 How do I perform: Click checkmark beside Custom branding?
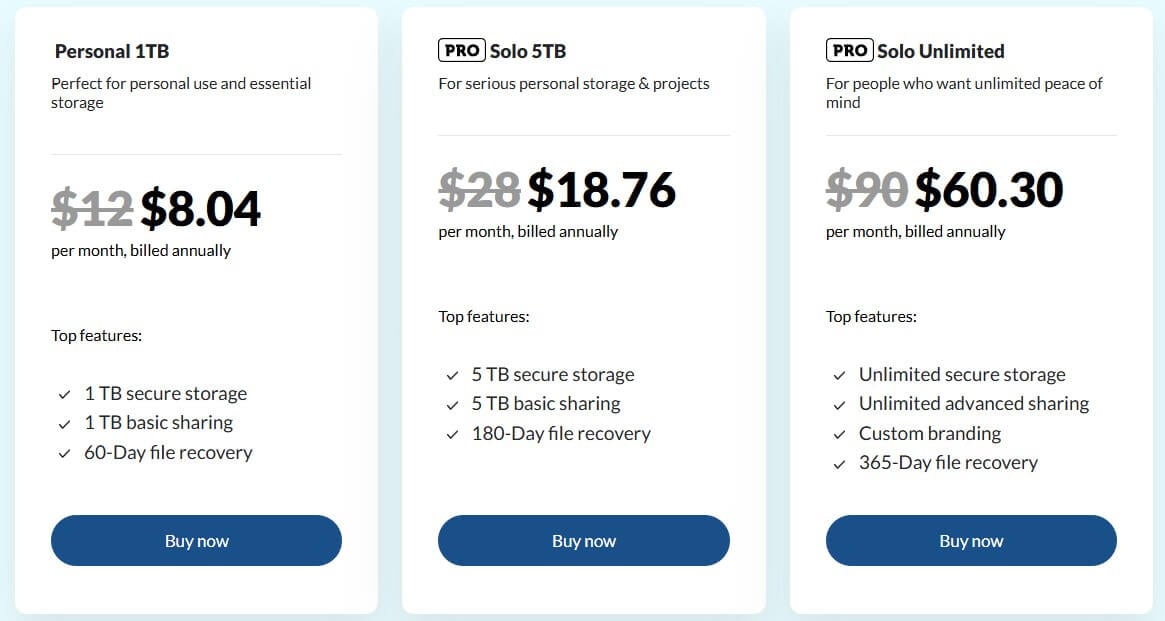pos(838,433)
